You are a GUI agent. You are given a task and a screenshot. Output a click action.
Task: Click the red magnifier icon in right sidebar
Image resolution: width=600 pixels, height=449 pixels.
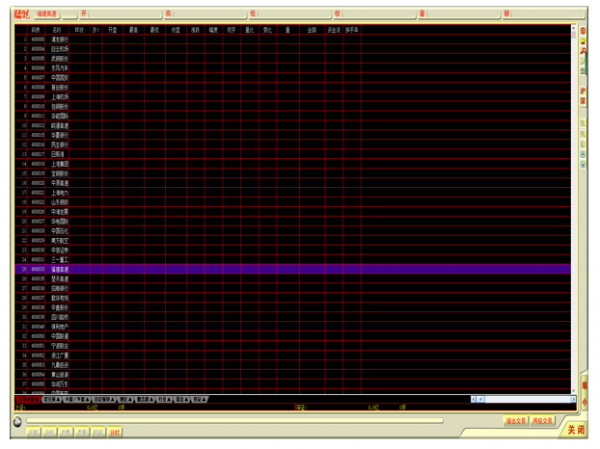tap(583, 51)
